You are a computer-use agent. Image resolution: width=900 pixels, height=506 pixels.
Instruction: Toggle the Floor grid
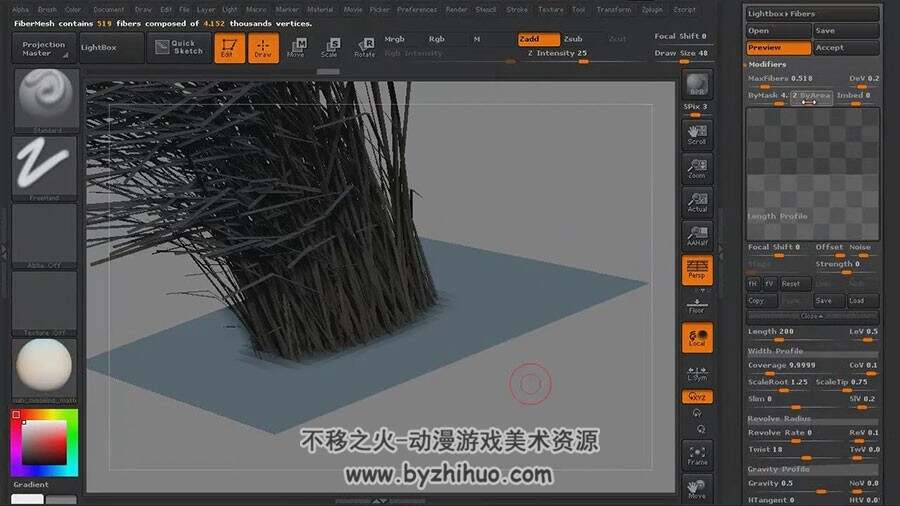[x=697, y=305]
